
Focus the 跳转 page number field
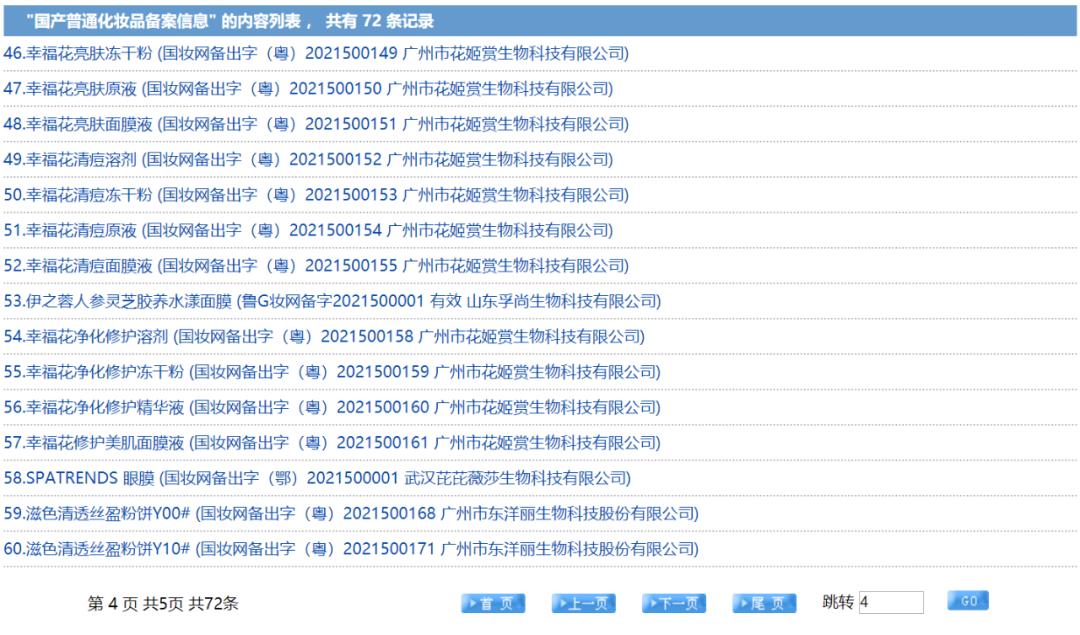(x=891, y=603)
